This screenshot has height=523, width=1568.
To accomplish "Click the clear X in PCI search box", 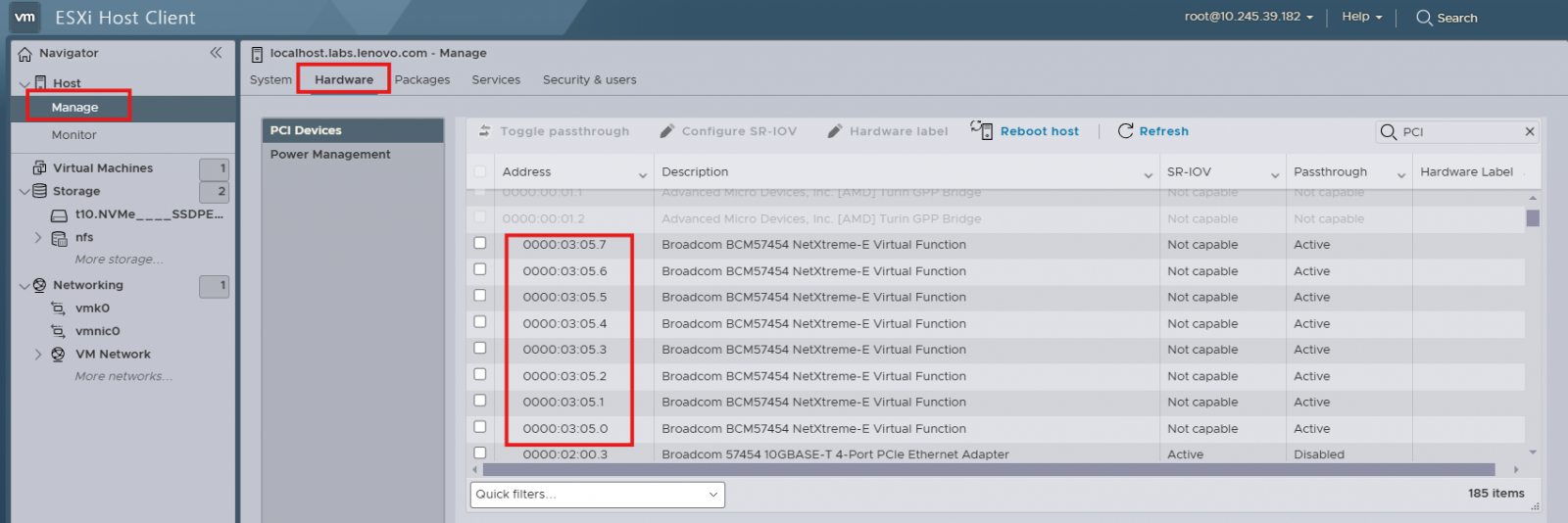I will point(1529,131).
